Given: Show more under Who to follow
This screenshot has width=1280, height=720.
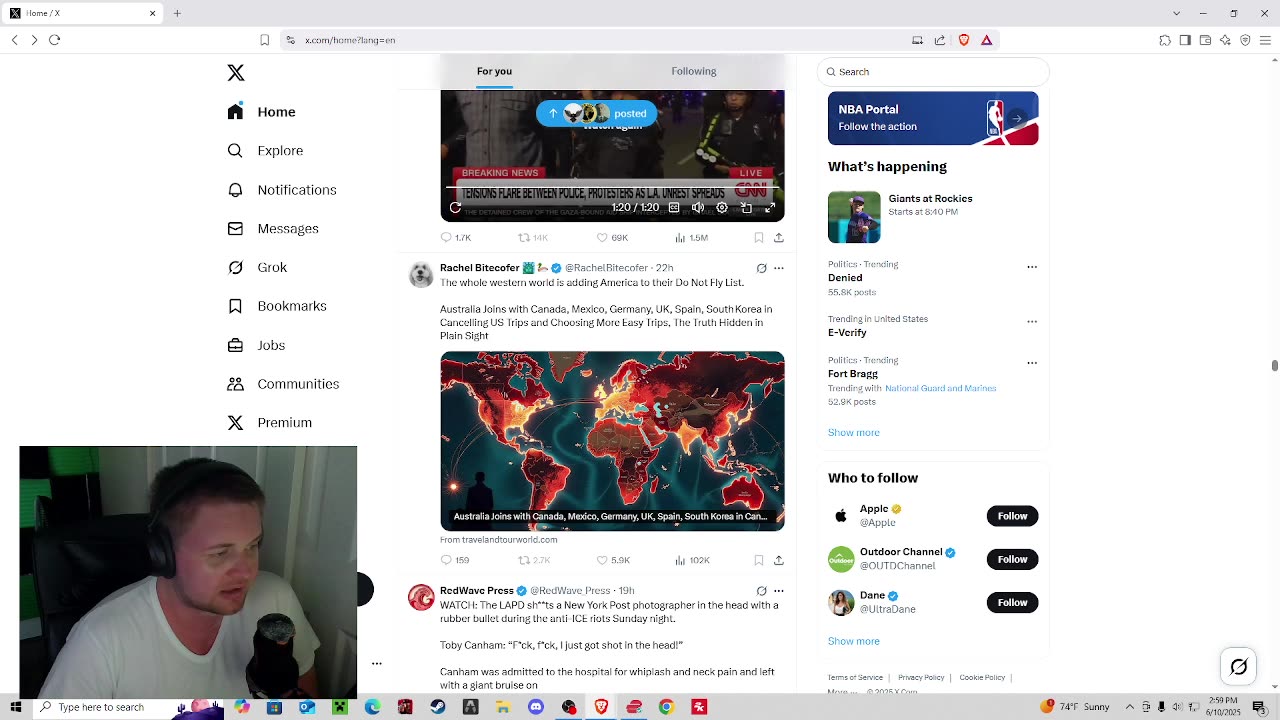Looking at the screenshot, I should (x=854, y=641).
